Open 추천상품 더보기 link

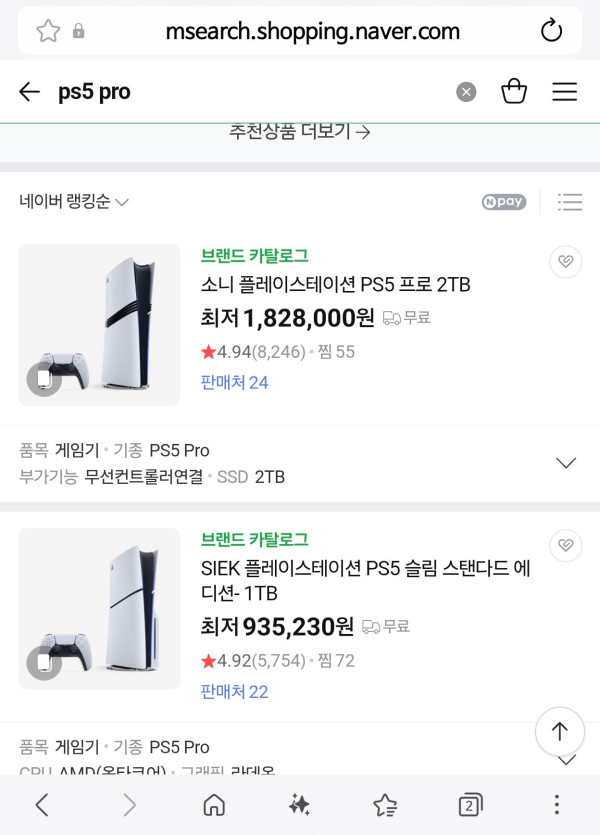click(x=300, y=132)
